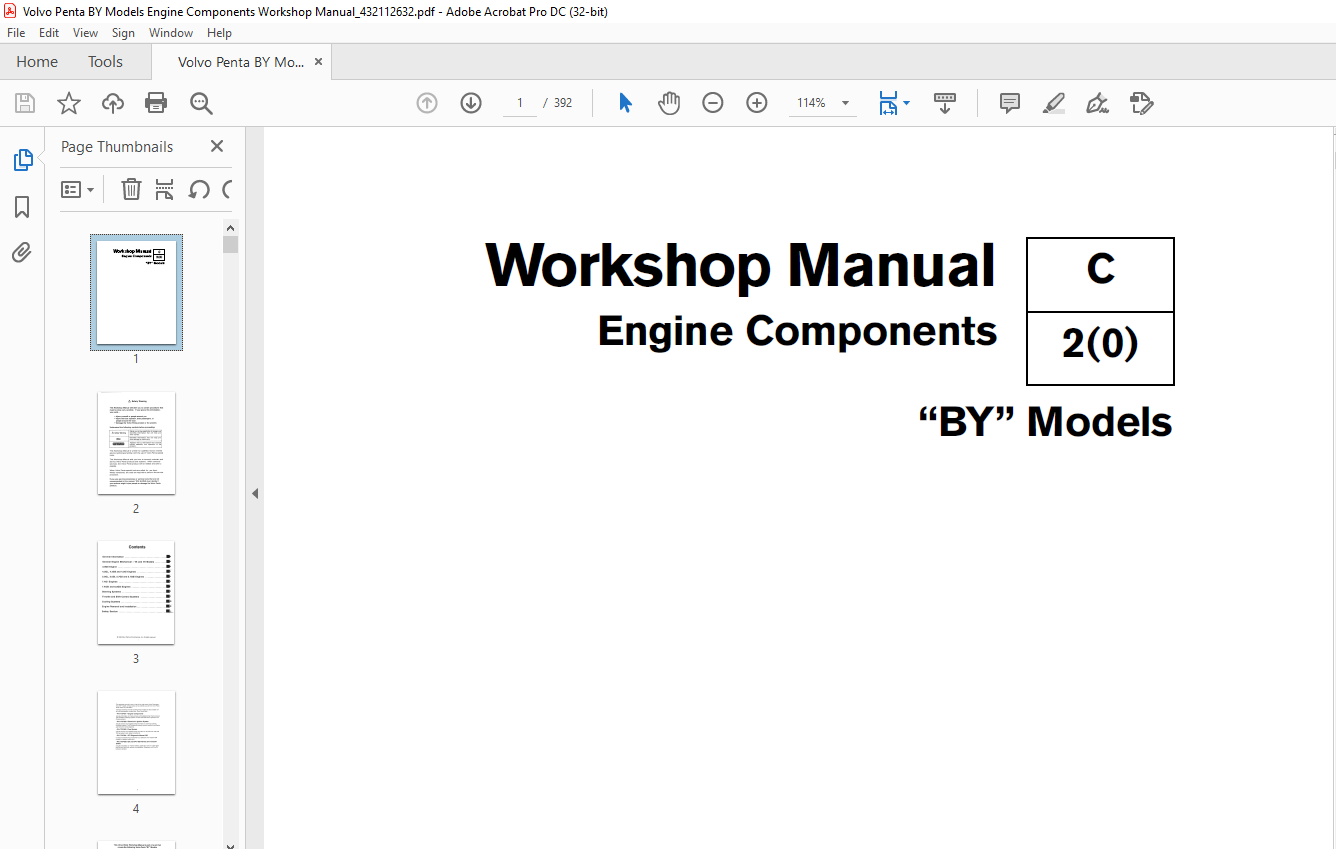1336x849 pixels.
Task: Open fit page width options icon
Action: (x=893, y=103)
